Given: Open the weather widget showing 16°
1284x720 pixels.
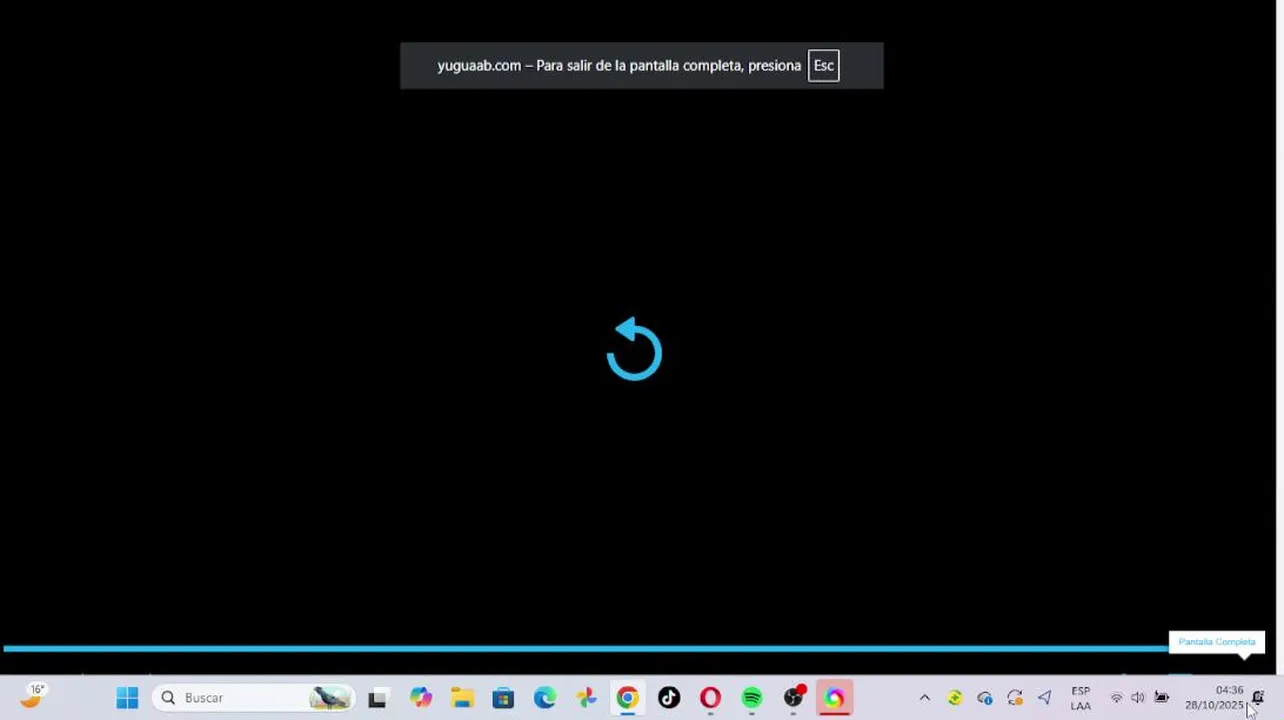Looking at the screenshot, I should click(33, 696).
